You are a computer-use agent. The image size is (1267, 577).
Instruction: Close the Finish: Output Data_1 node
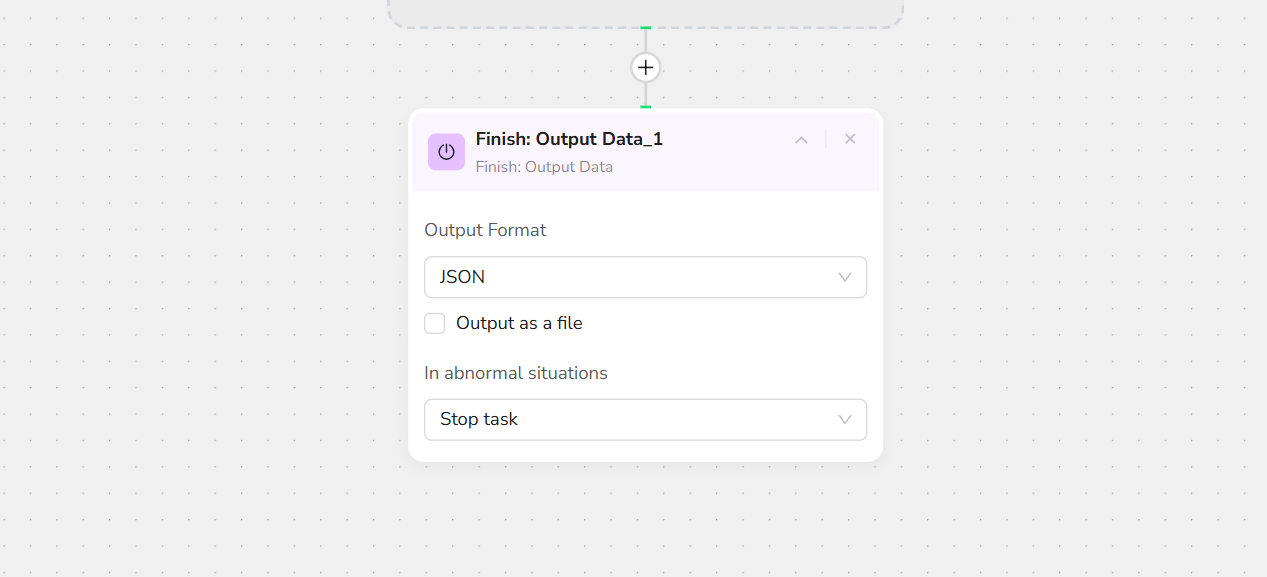point(850,139)
